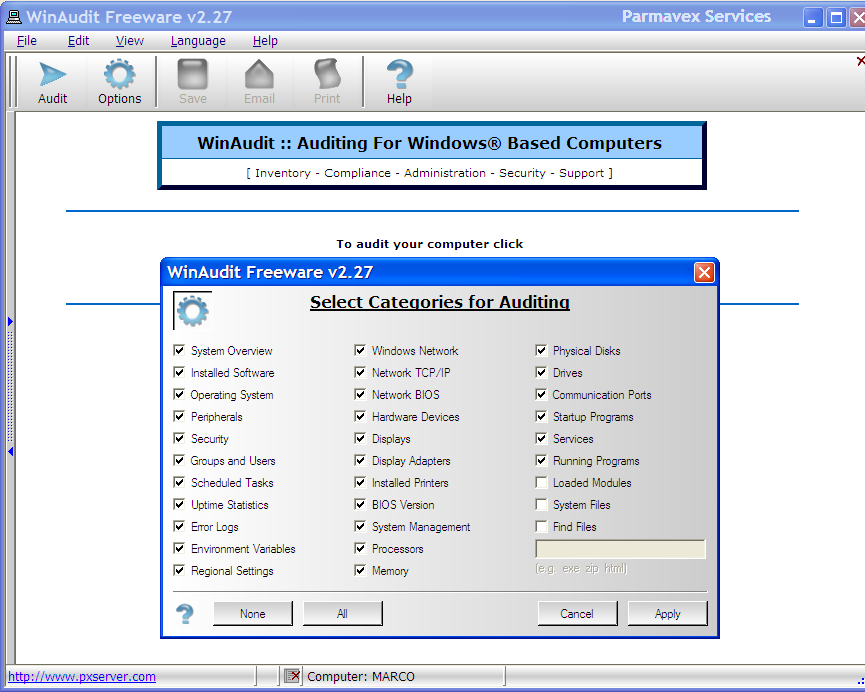Viewport: 865px width, 692px height.
Task: Click the Save toolbar icon
Action: (x=193, y=83)
